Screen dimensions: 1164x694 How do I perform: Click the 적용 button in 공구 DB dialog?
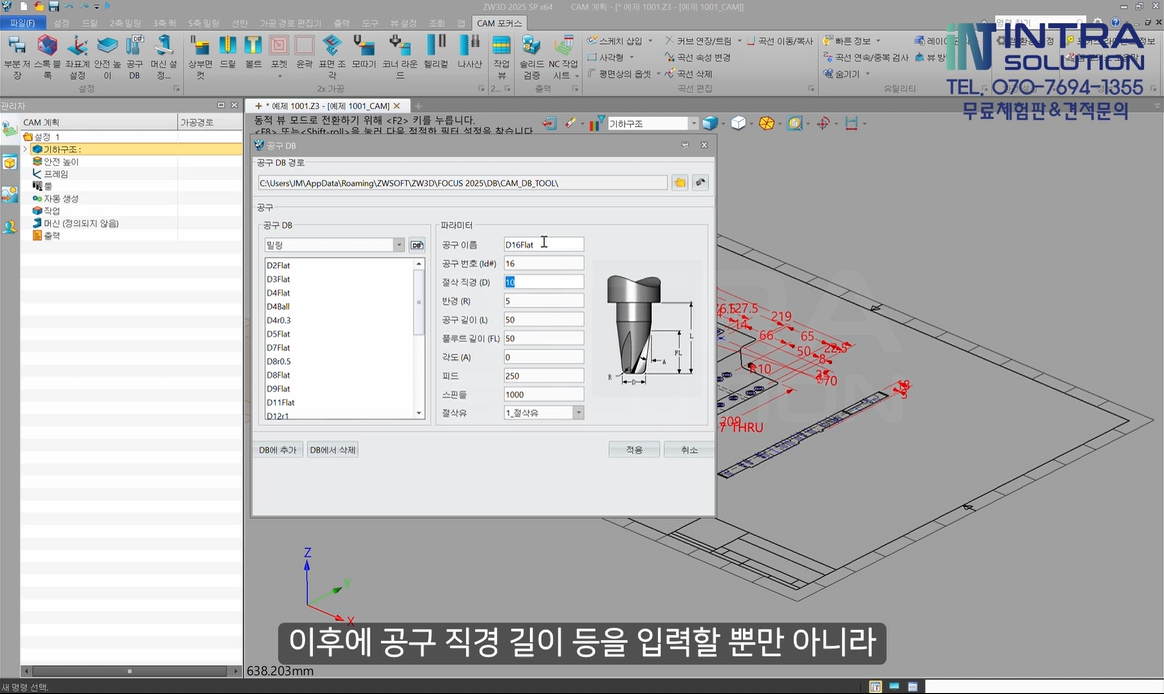coord(634,450)
